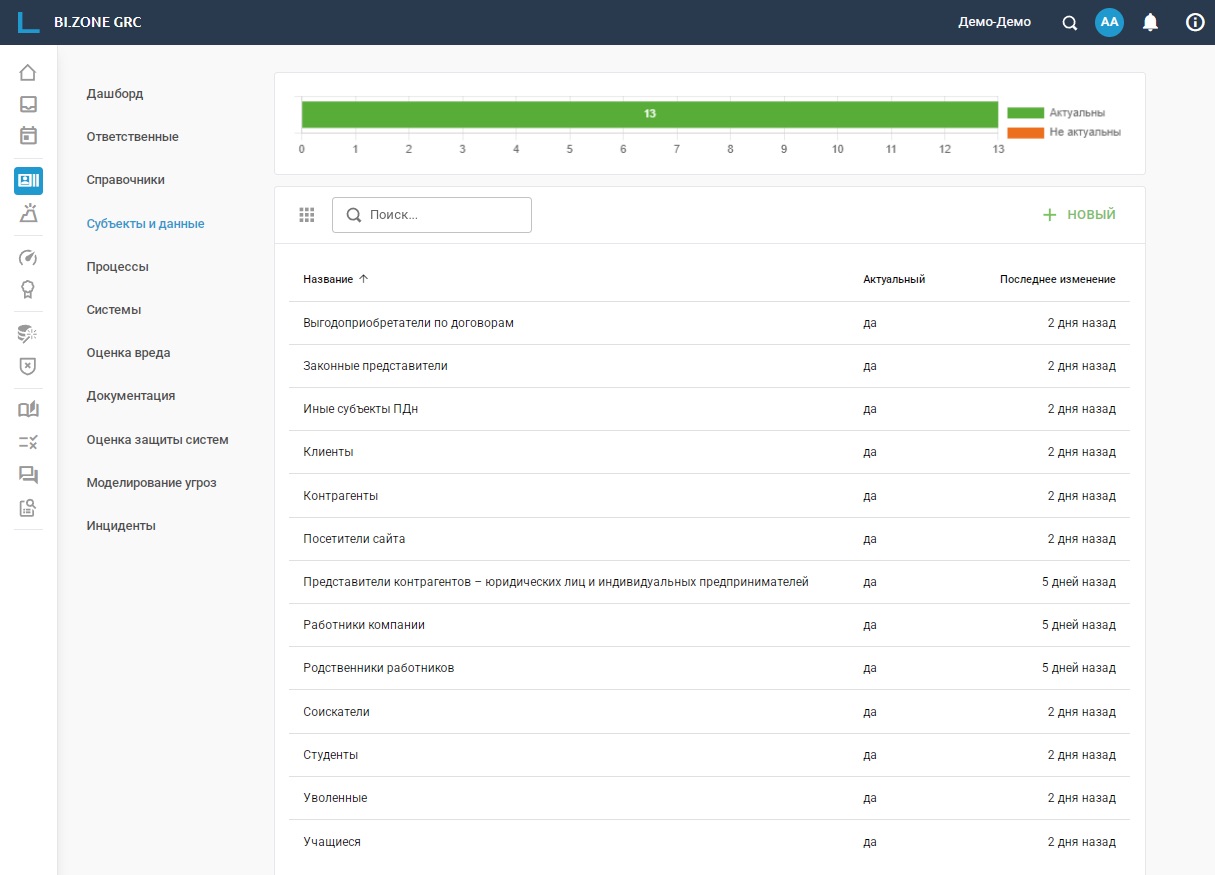Click the header search magnifier icon
Screen dimensions: 1215x875
(1069, 22)
